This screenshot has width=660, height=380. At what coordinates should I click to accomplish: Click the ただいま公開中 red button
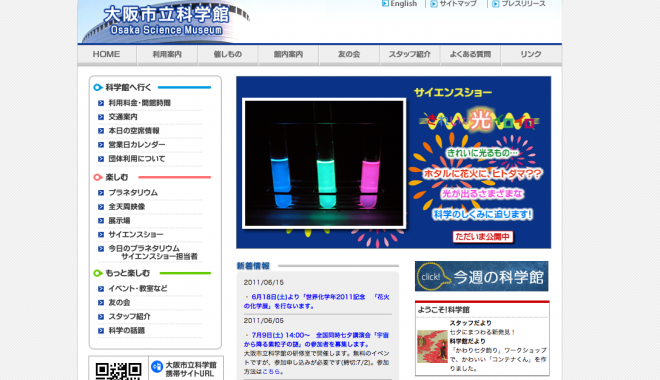(483, 237)
